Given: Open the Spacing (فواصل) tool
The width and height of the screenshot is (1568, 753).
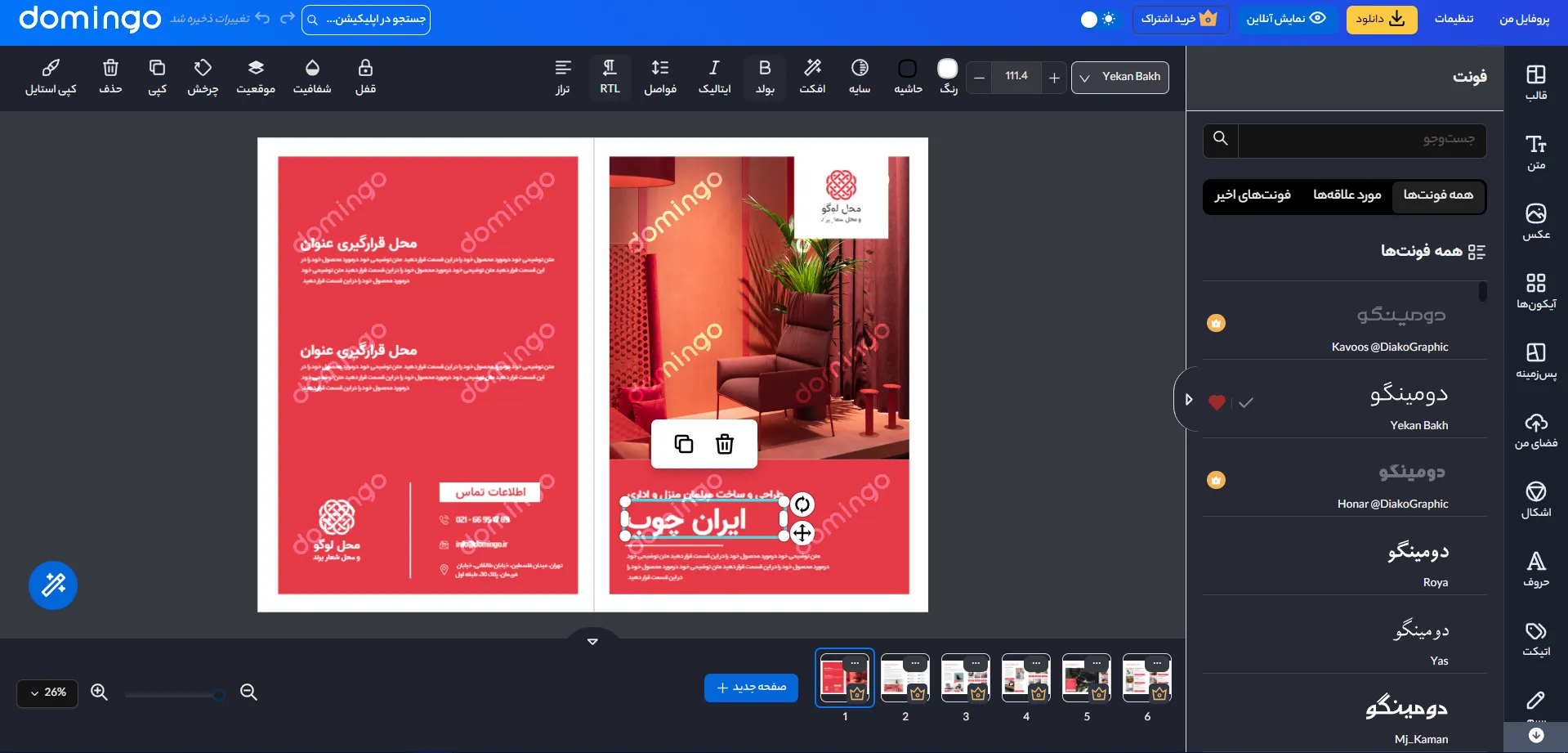Looking at the screenshot, I should pyautogui.click(x=660, y=77).
